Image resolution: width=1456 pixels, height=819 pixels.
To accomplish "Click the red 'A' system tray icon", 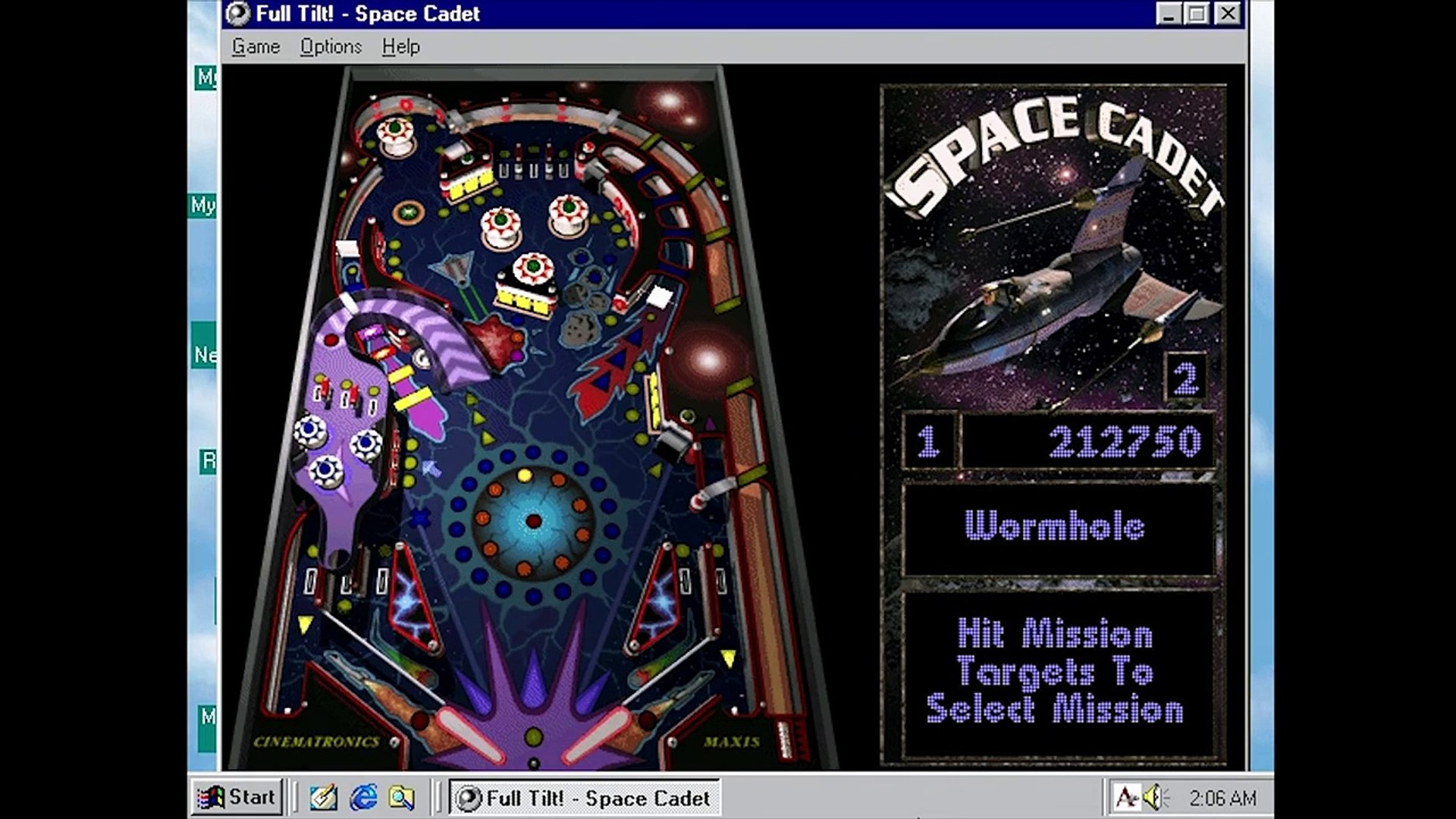I will coord(1126,797).
